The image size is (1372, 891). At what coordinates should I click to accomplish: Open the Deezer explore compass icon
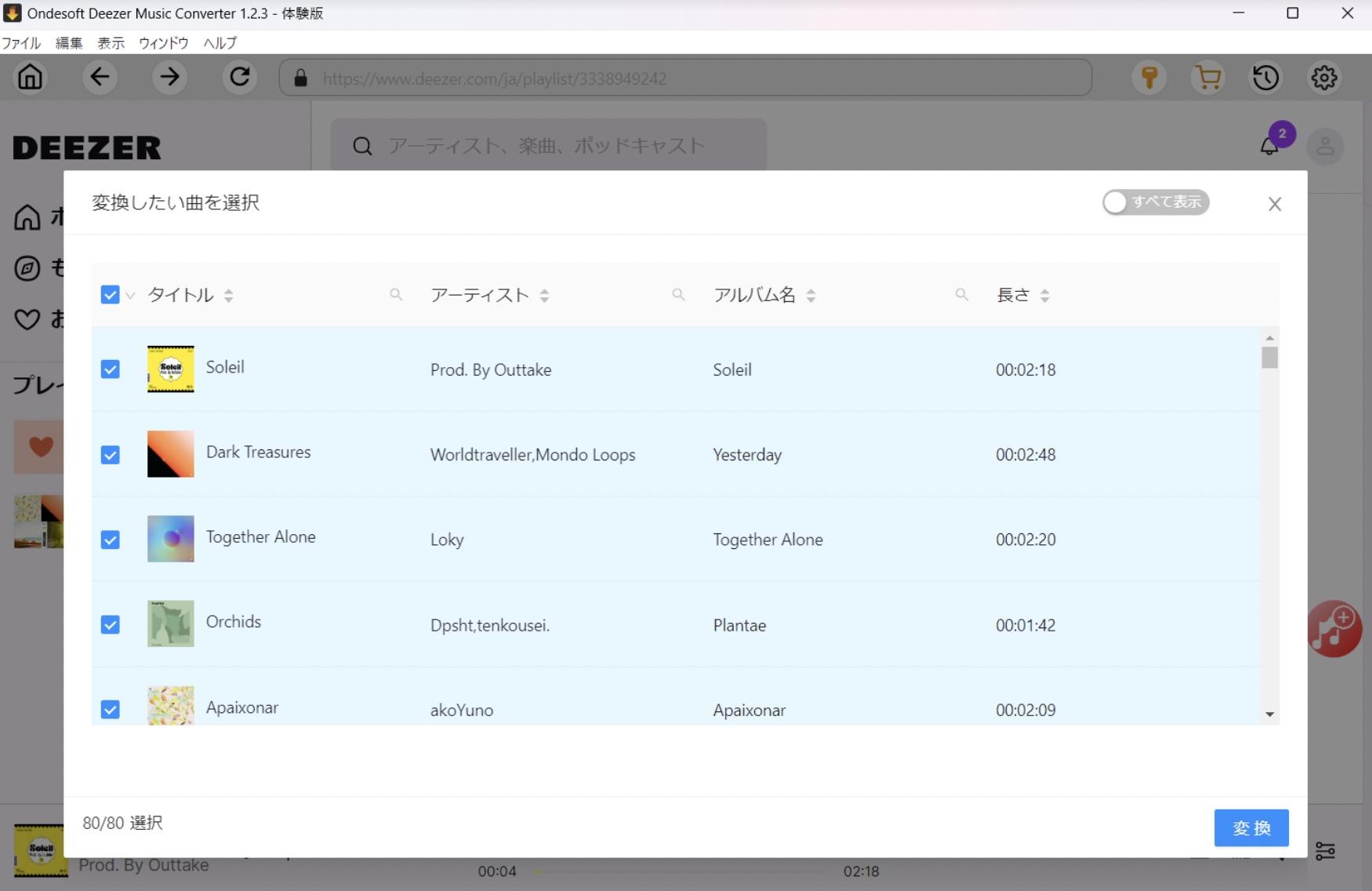tap(27, 268)
